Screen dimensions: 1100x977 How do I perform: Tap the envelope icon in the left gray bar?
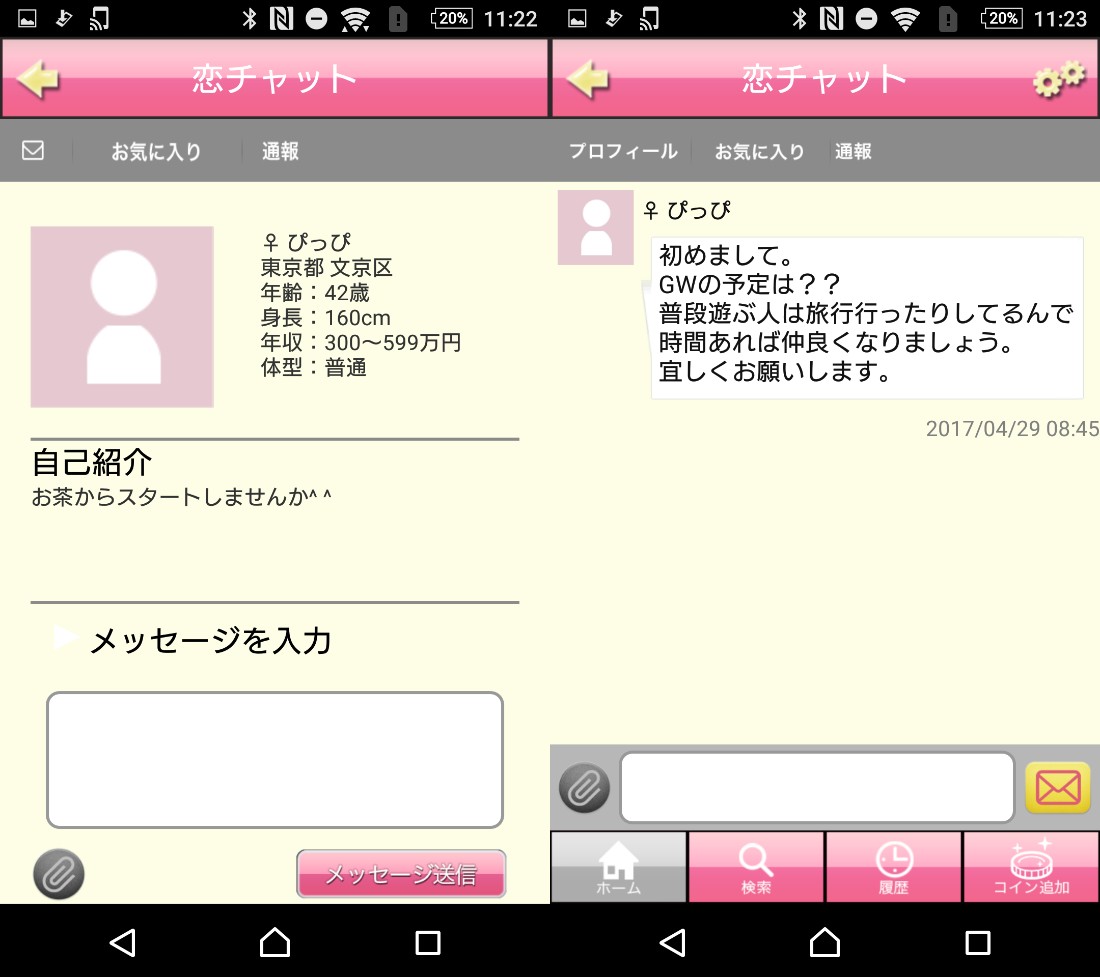33,150
